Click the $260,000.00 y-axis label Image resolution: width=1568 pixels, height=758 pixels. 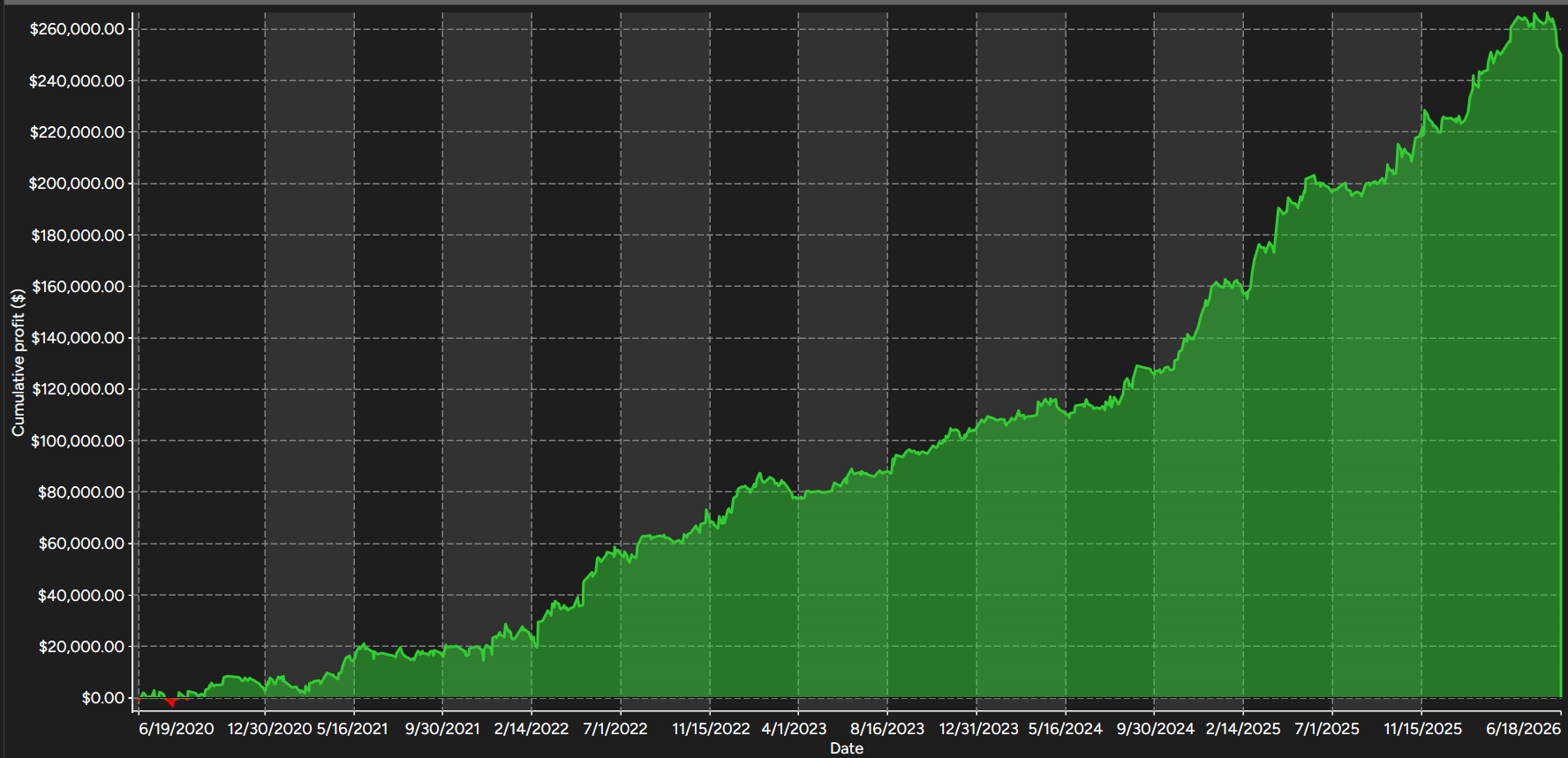pos(77,29)
